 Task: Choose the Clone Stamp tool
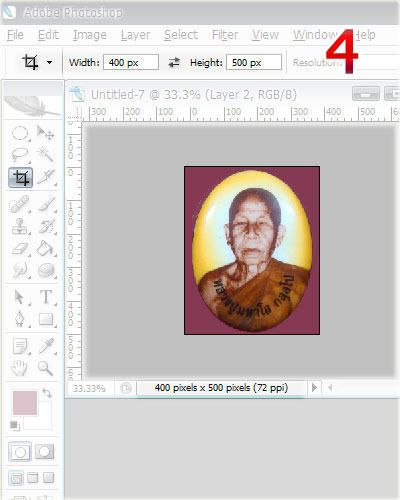pyautogui.click(x=19, y=227)
